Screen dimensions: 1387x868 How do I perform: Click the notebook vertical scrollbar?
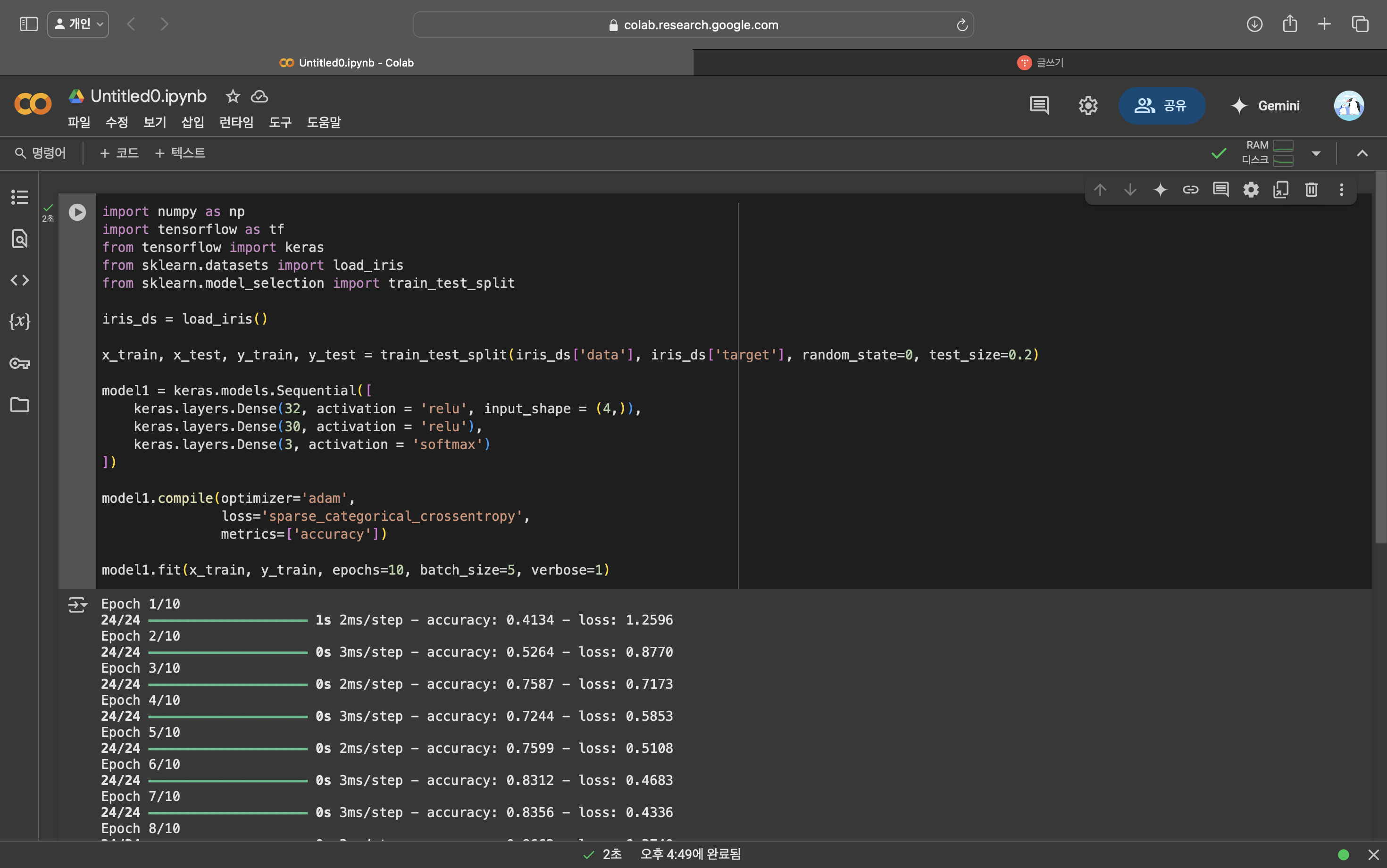1380,356
